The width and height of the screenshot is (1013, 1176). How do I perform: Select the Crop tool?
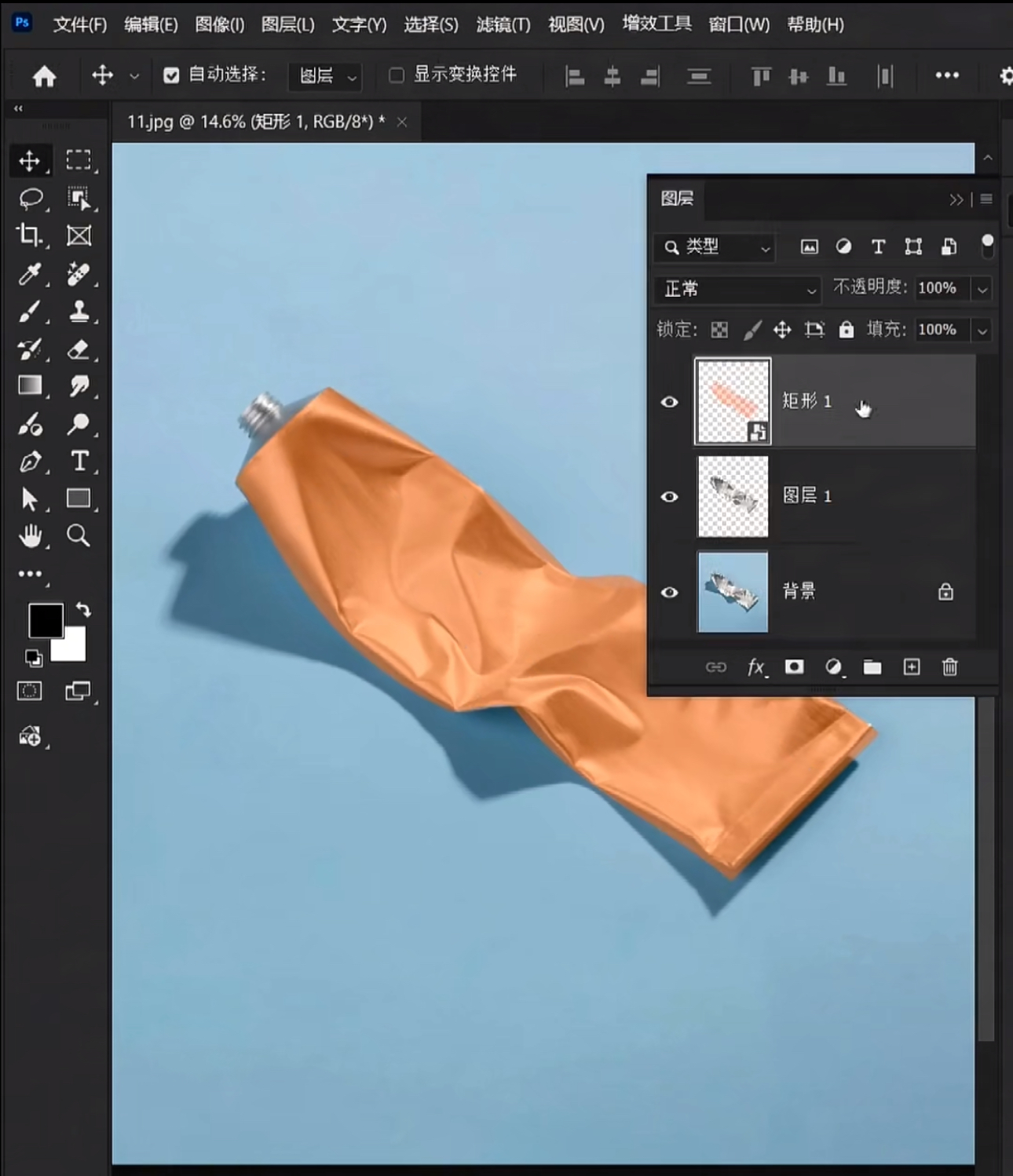(30, 236)
